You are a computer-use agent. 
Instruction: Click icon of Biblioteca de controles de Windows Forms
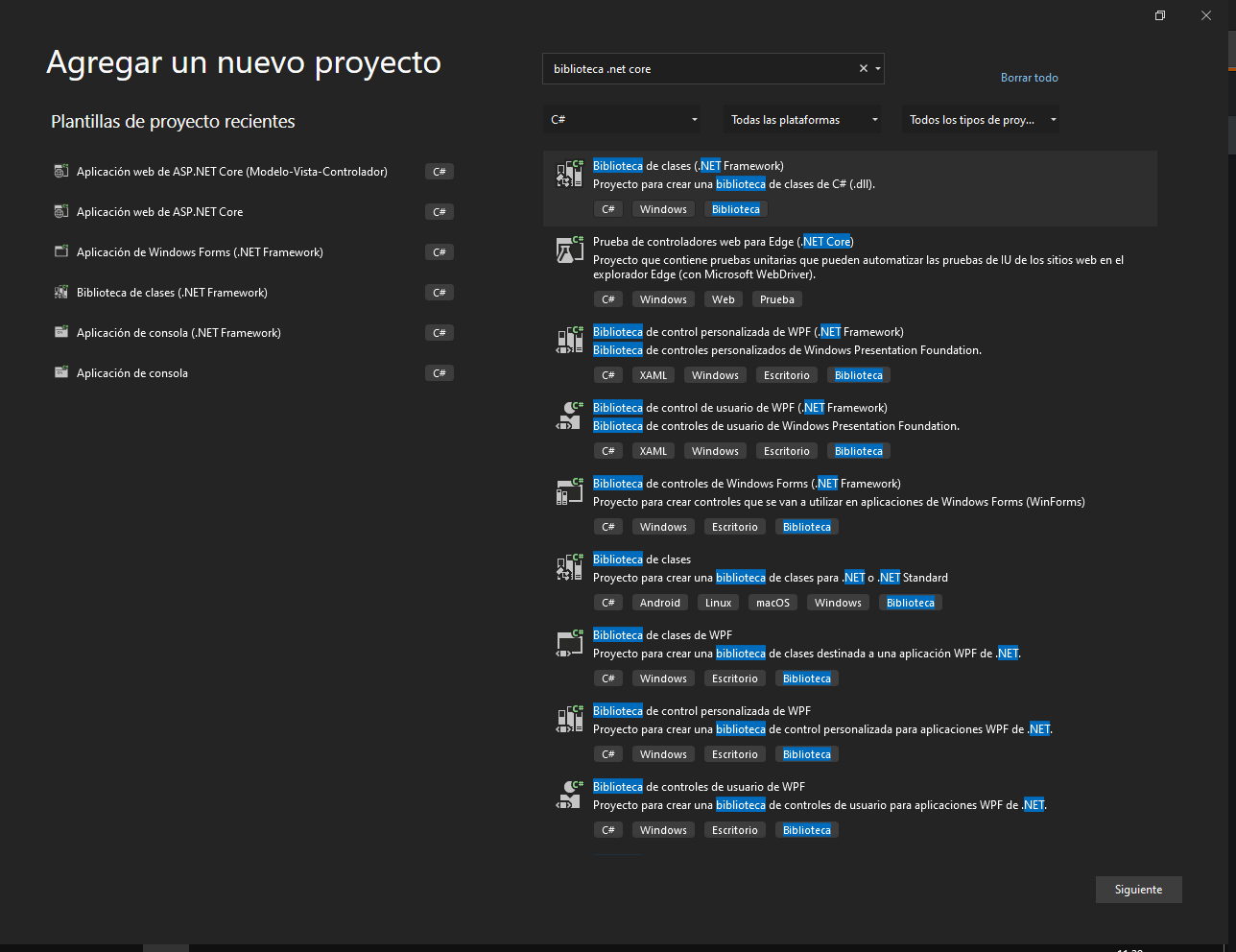[x=569, y=491]
